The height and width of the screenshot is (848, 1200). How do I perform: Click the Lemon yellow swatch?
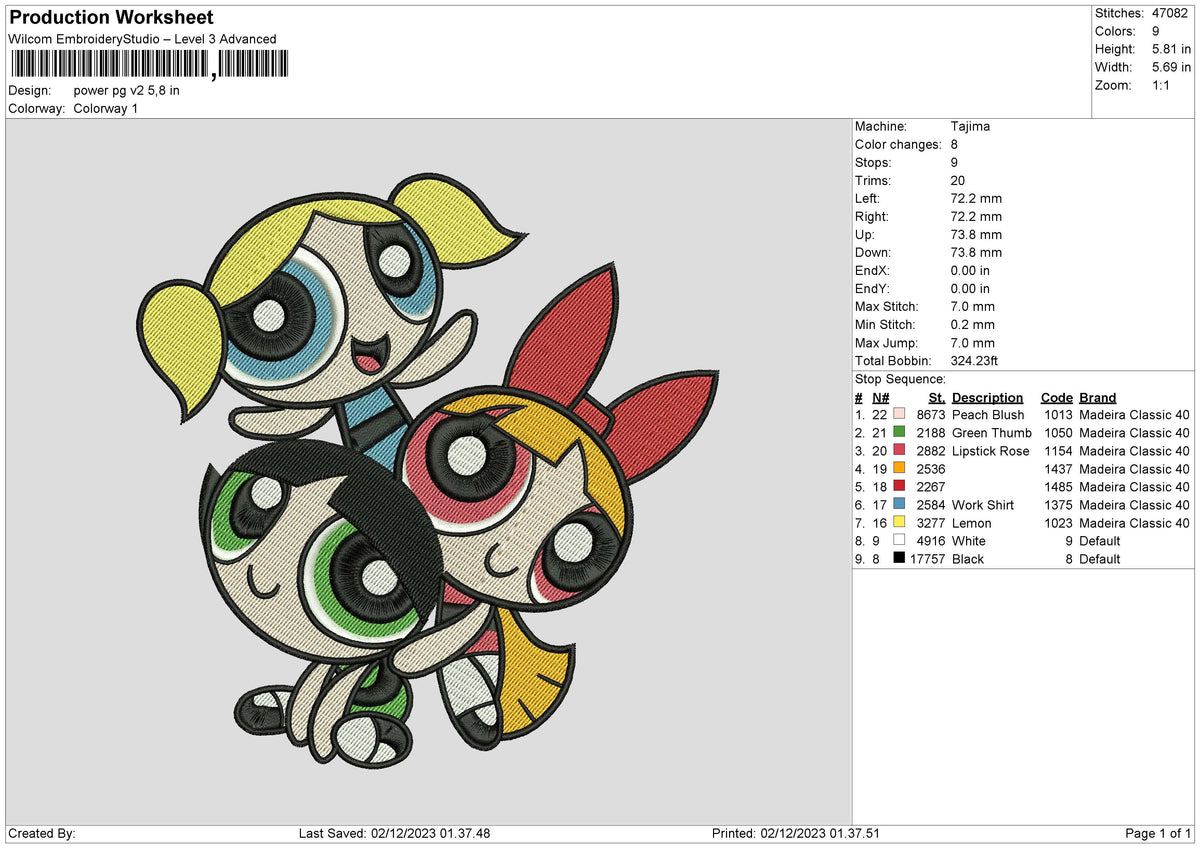[899, 523]
